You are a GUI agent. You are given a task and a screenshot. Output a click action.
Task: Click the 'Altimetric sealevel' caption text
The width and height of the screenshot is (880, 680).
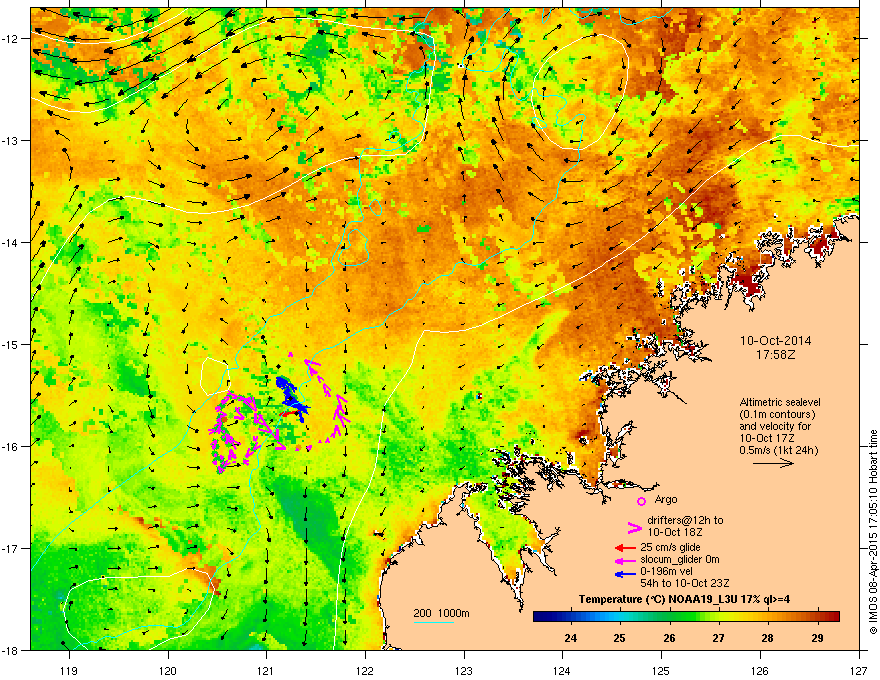780,402
